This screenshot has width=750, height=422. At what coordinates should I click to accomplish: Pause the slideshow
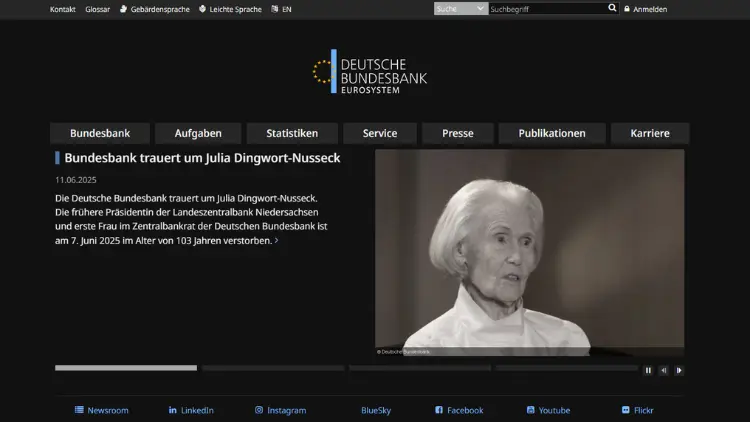click(648, 370)
